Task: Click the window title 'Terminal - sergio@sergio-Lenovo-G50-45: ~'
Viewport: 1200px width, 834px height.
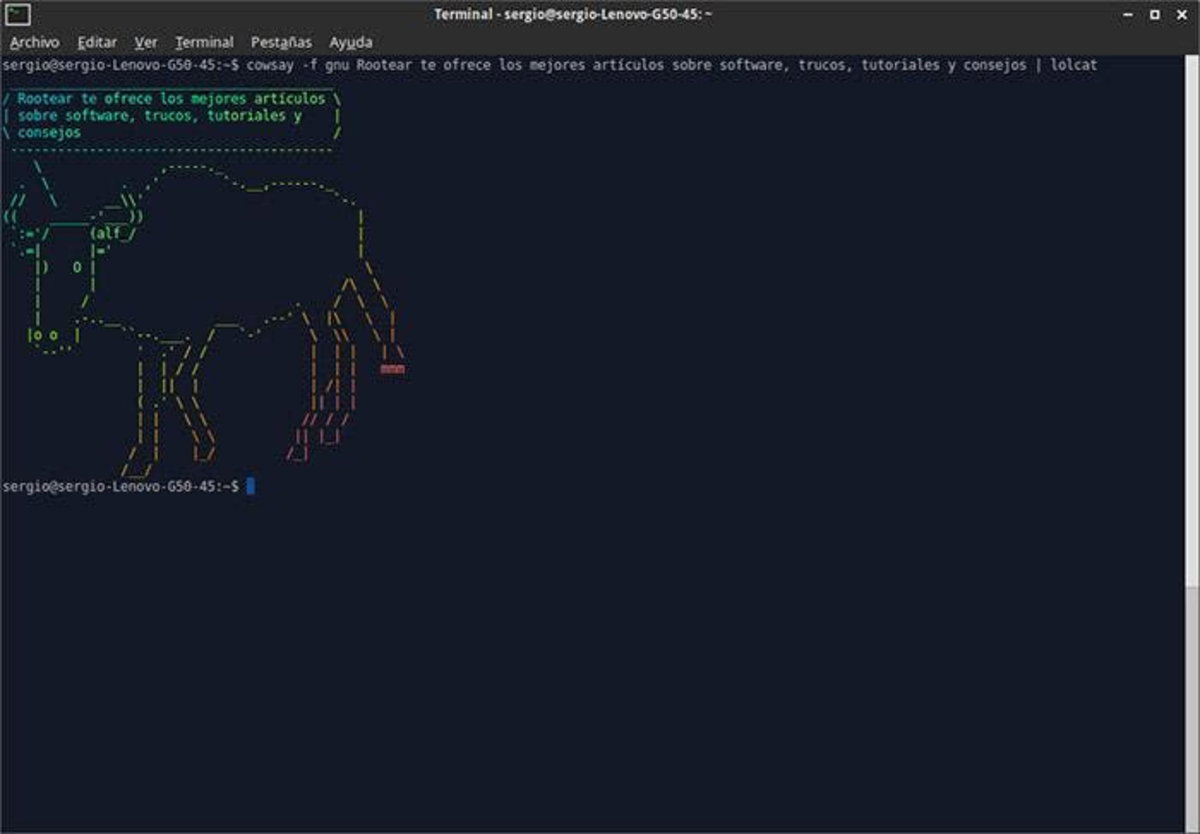Action: click(x=573, y=14)
